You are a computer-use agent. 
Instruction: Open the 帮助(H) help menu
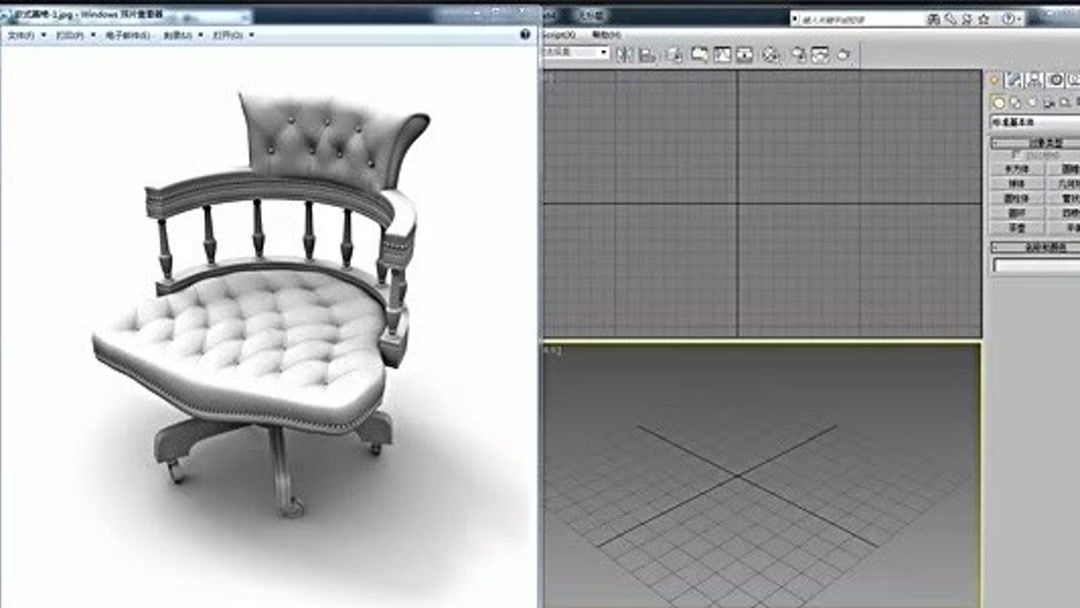(607, 34)
